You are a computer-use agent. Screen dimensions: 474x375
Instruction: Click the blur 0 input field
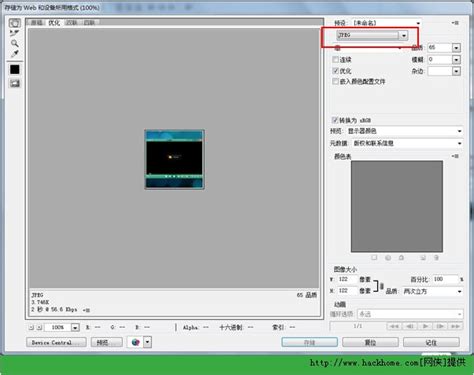440,60
